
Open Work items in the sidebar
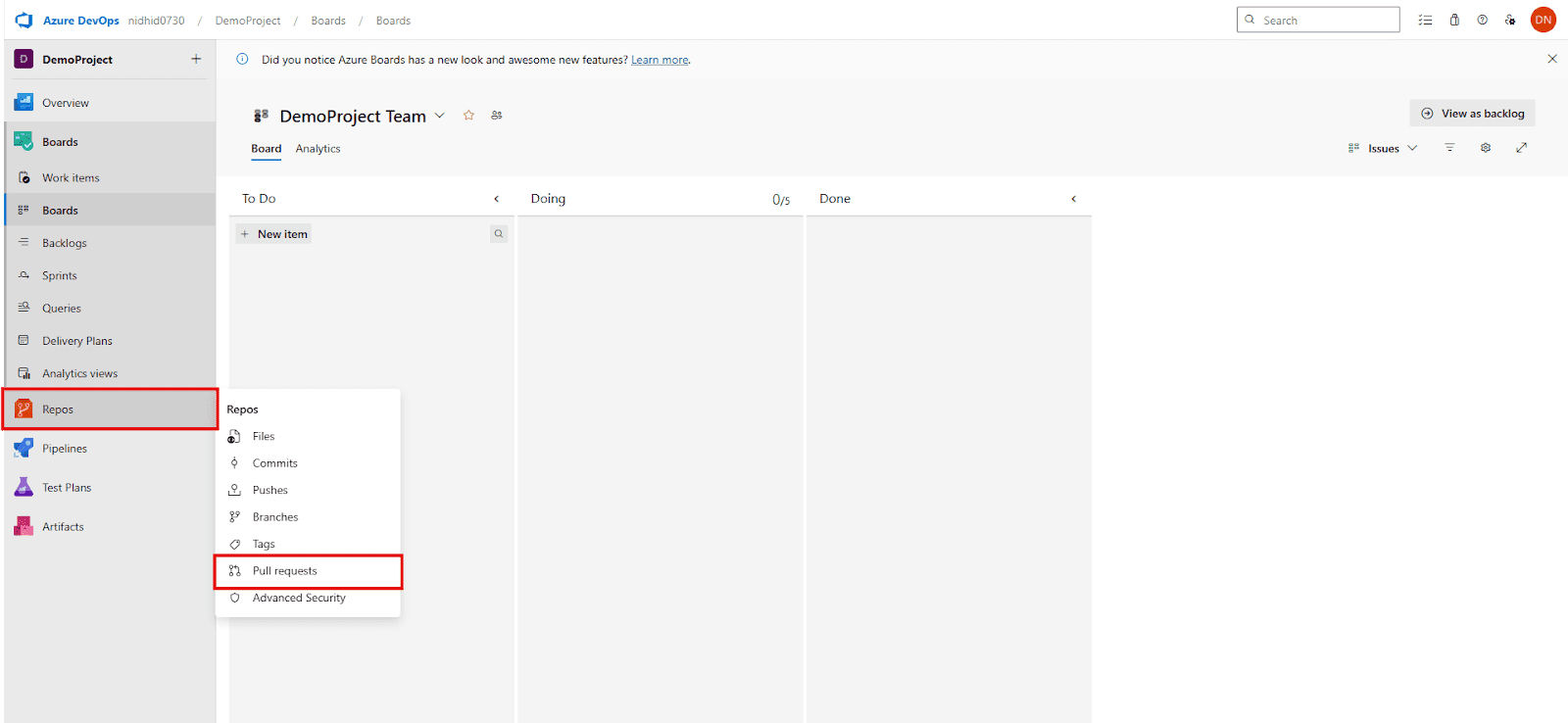[110, 177]
